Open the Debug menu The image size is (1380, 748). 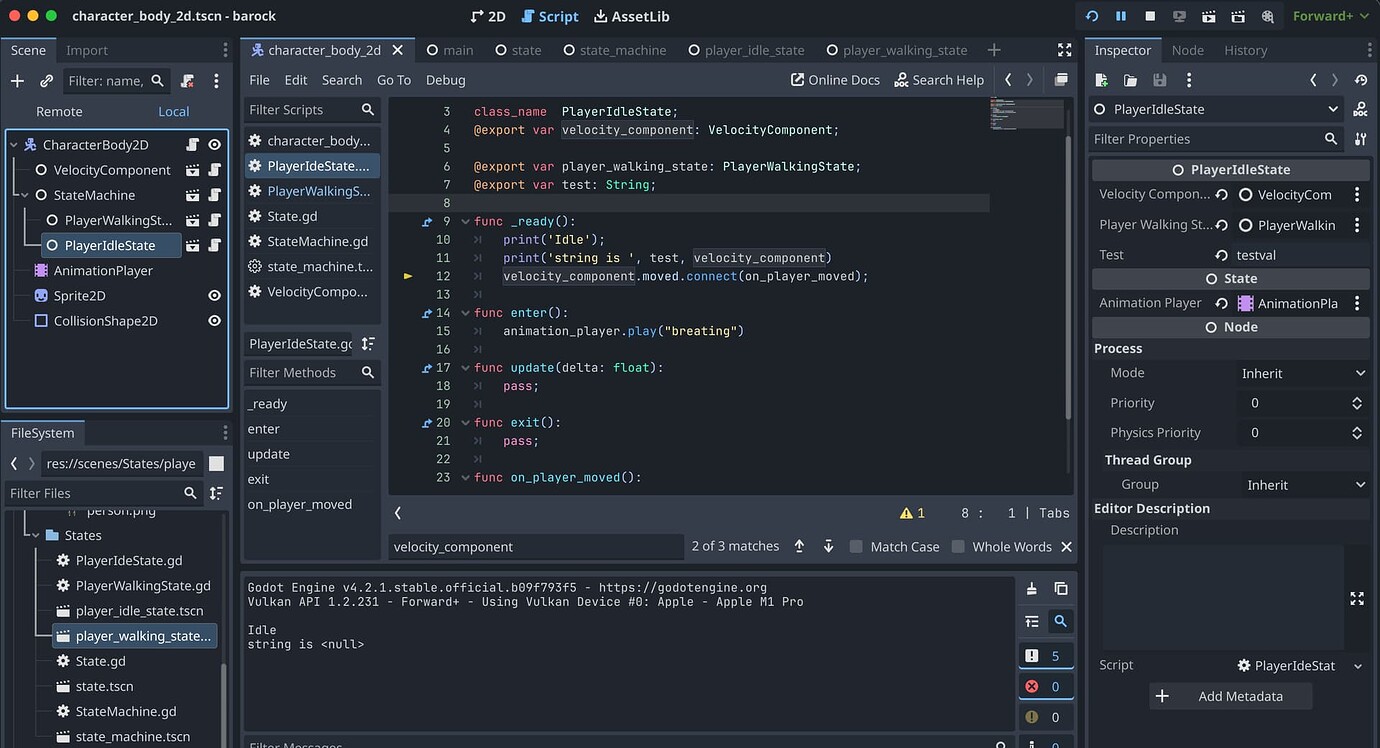(445, 80)
